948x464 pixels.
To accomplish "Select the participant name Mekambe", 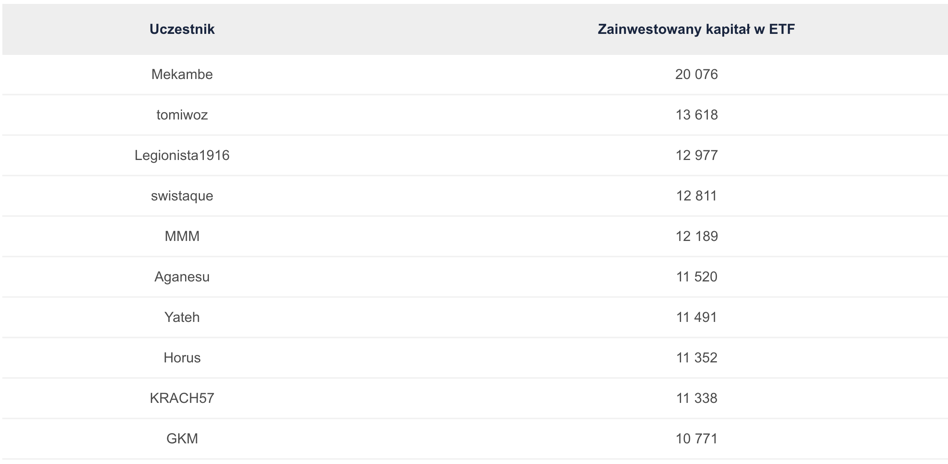I will [182, 74].
